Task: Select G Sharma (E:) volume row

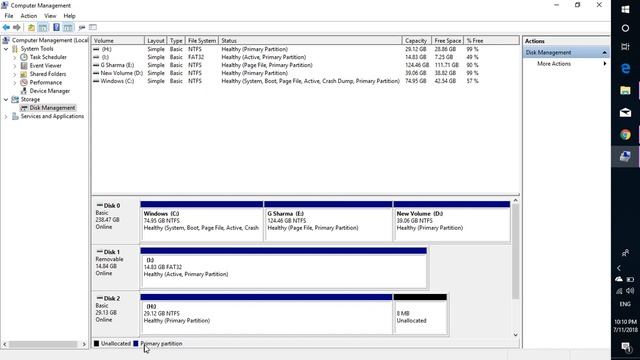Action: [305, 65]
